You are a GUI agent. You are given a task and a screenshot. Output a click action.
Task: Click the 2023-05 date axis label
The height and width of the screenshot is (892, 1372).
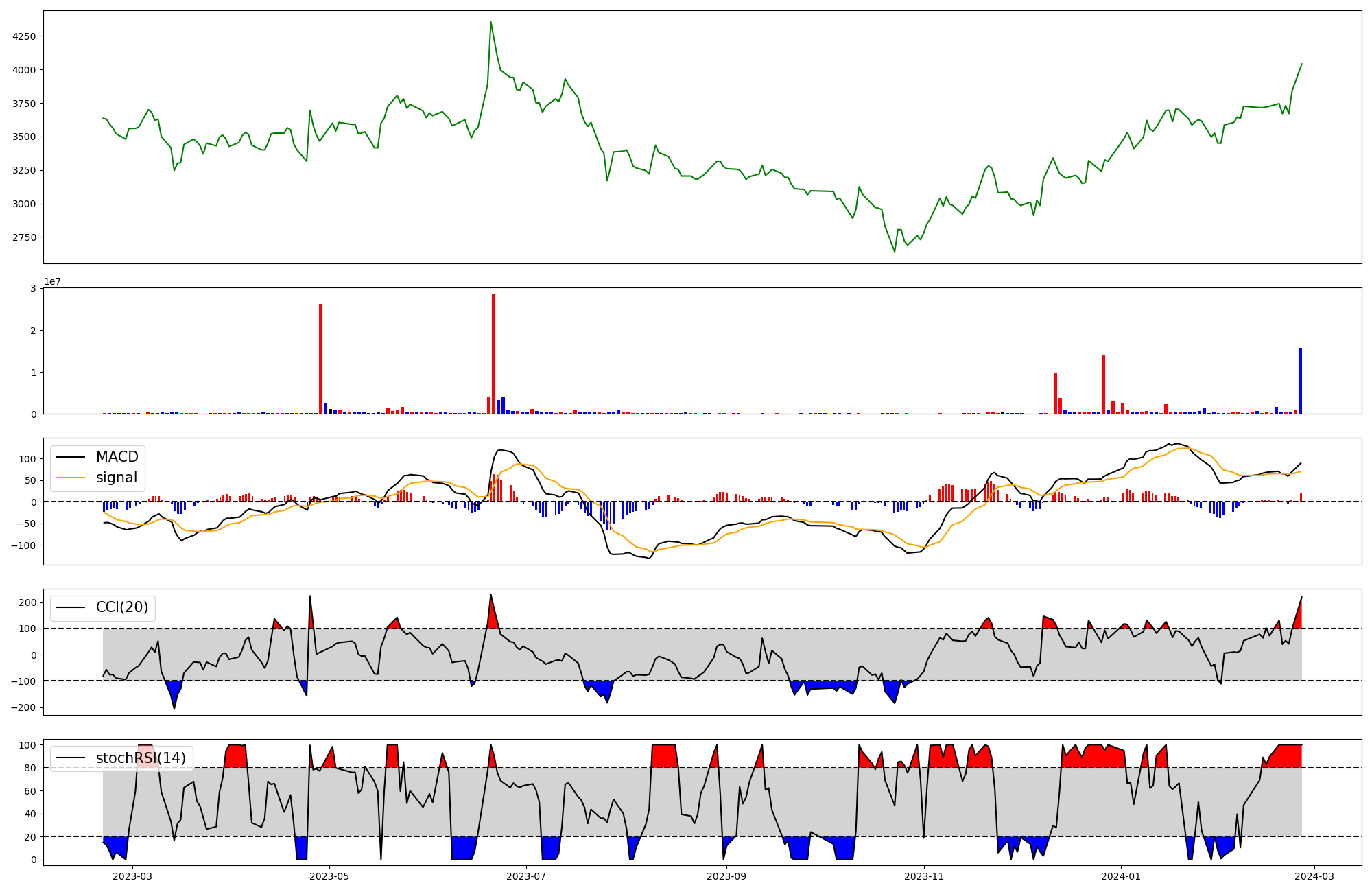330,876
